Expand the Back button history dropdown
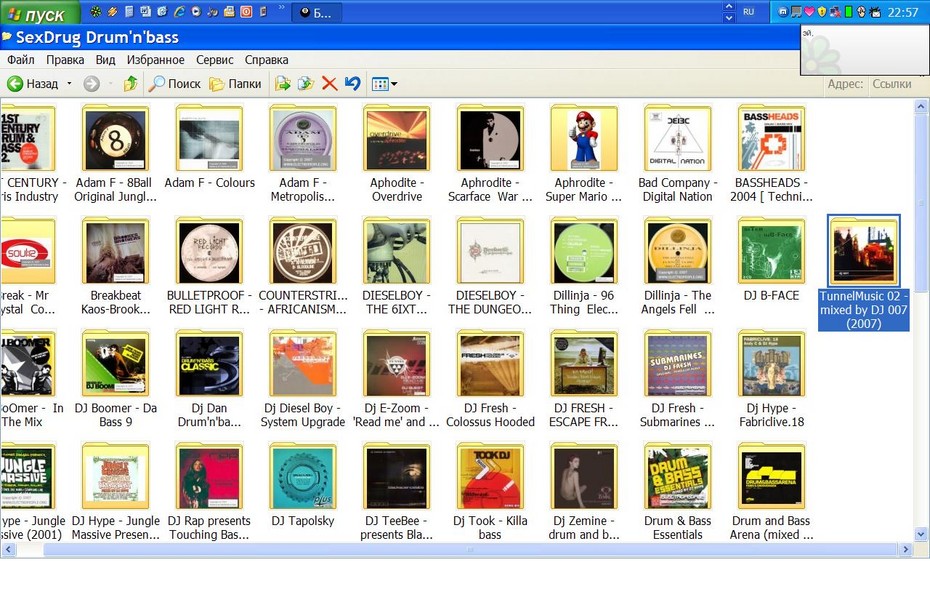930x605 pixels. 69,84
